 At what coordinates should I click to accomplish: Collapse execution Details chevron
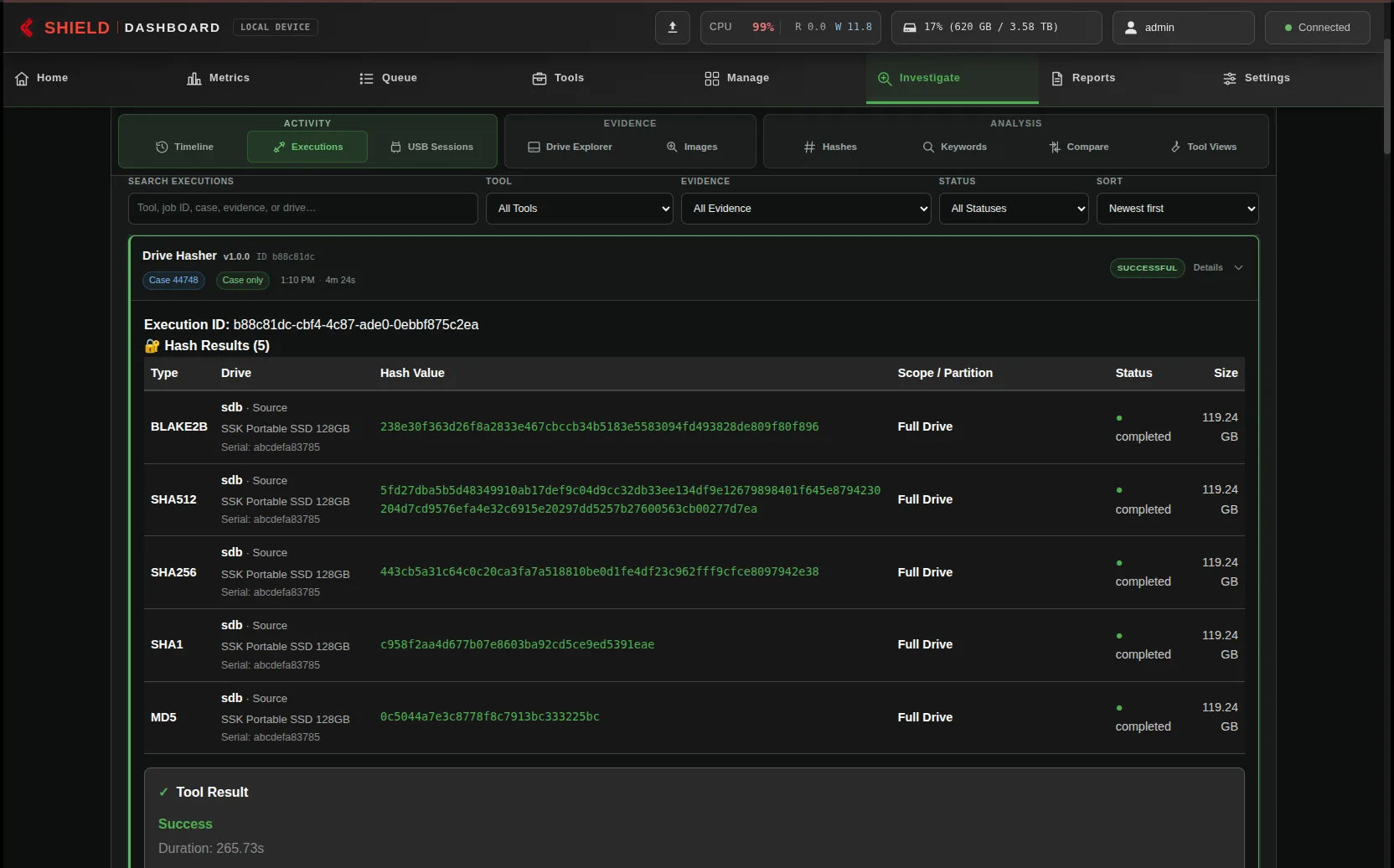tap(1238, 268)
